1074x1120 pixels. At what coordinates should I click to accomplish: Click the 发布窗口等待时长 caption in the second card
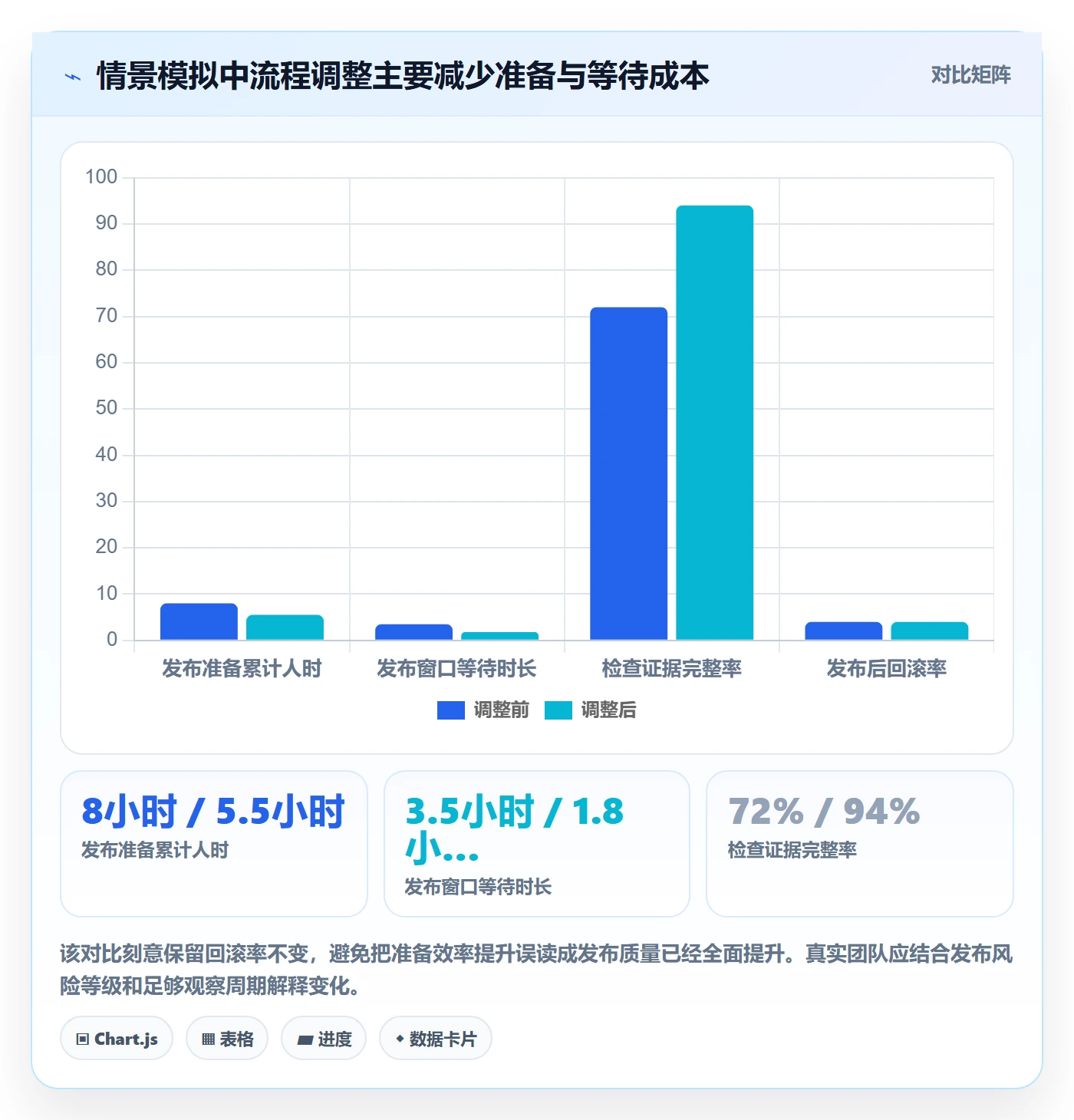[478, 887]
